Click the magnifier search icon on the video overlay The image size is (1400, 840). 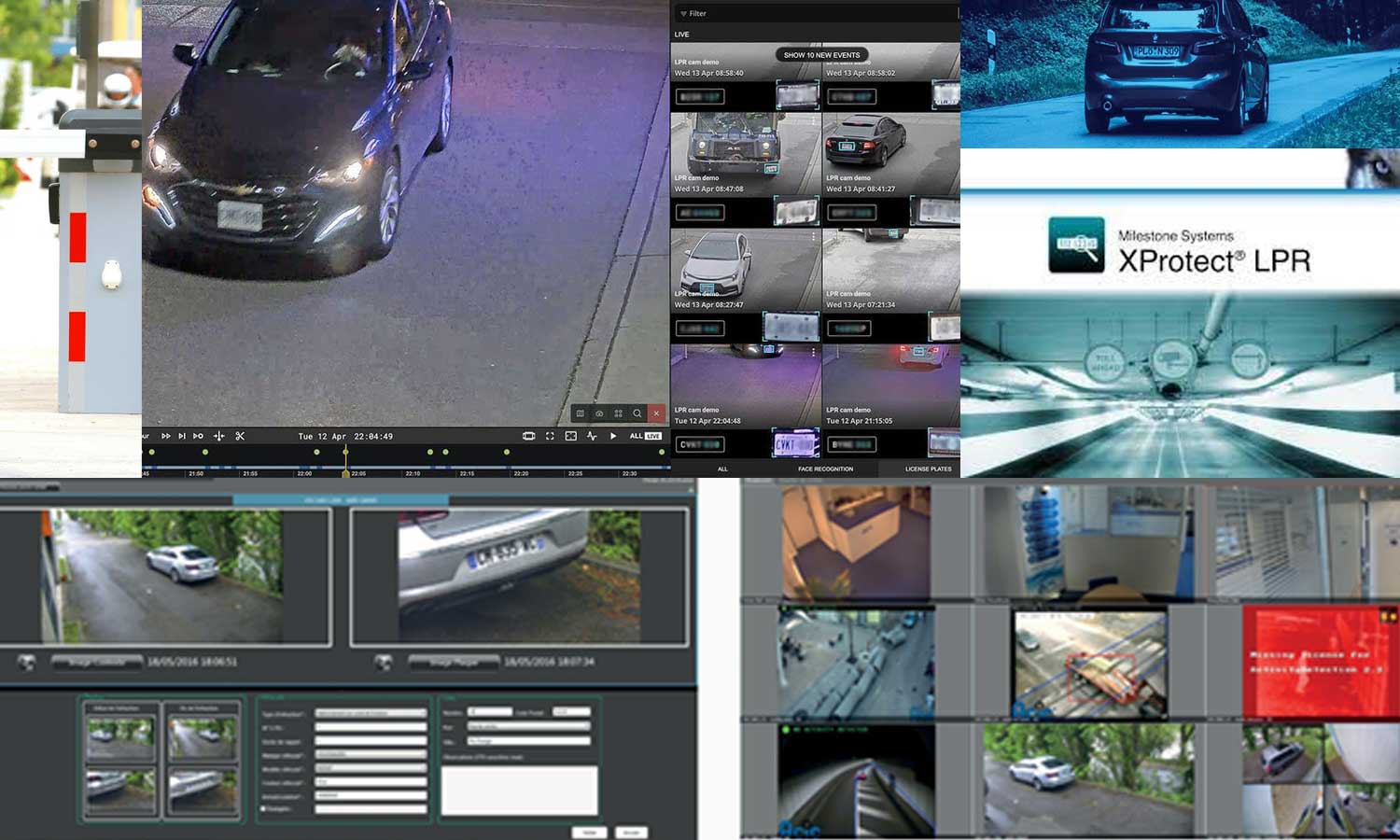[637, 413]
